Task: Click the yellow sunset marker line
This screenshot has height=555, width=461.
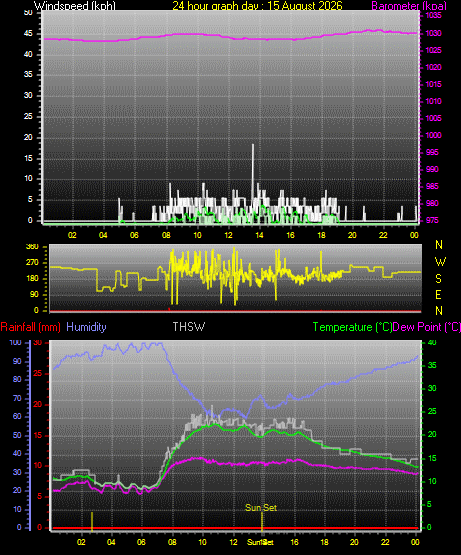Action: coord(262,521)
